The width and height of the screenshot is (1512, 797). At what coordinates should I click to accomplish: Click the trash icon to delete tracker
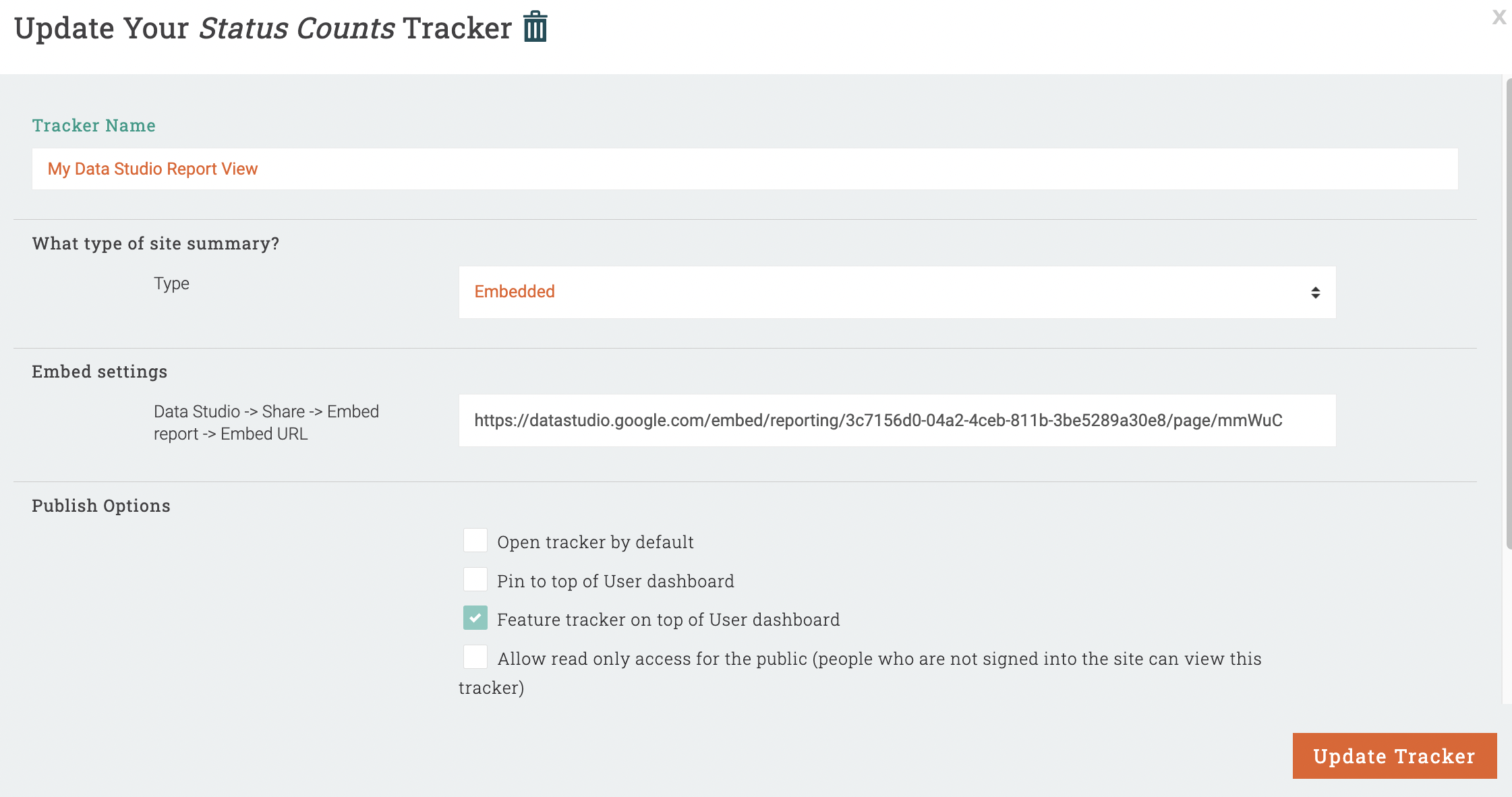(535, 27)
